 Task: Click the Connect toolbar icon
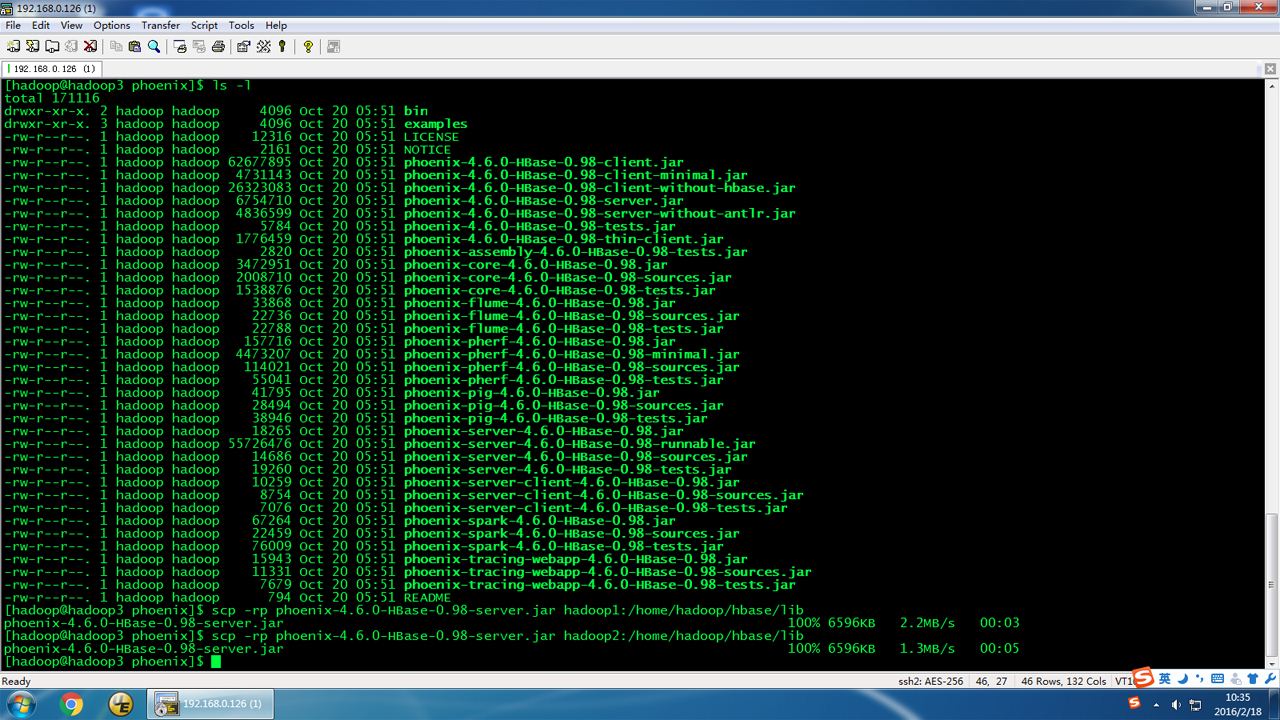(x=13, y=46)
